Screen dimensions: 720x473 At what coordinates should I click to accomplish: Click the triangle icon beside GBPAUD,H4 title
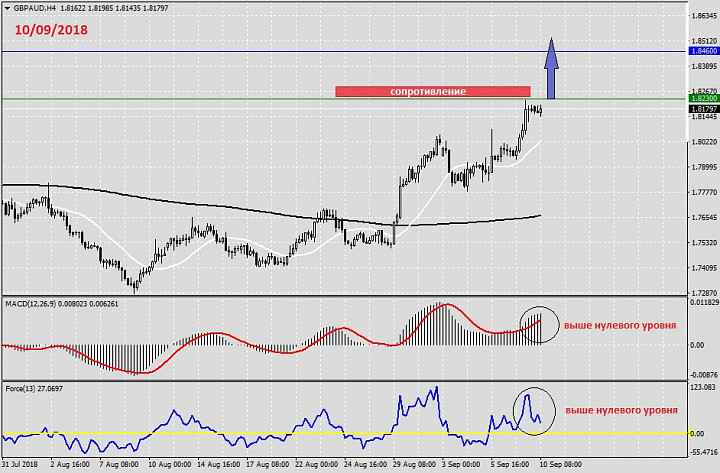pyautogui.click(x=6, y=6)
